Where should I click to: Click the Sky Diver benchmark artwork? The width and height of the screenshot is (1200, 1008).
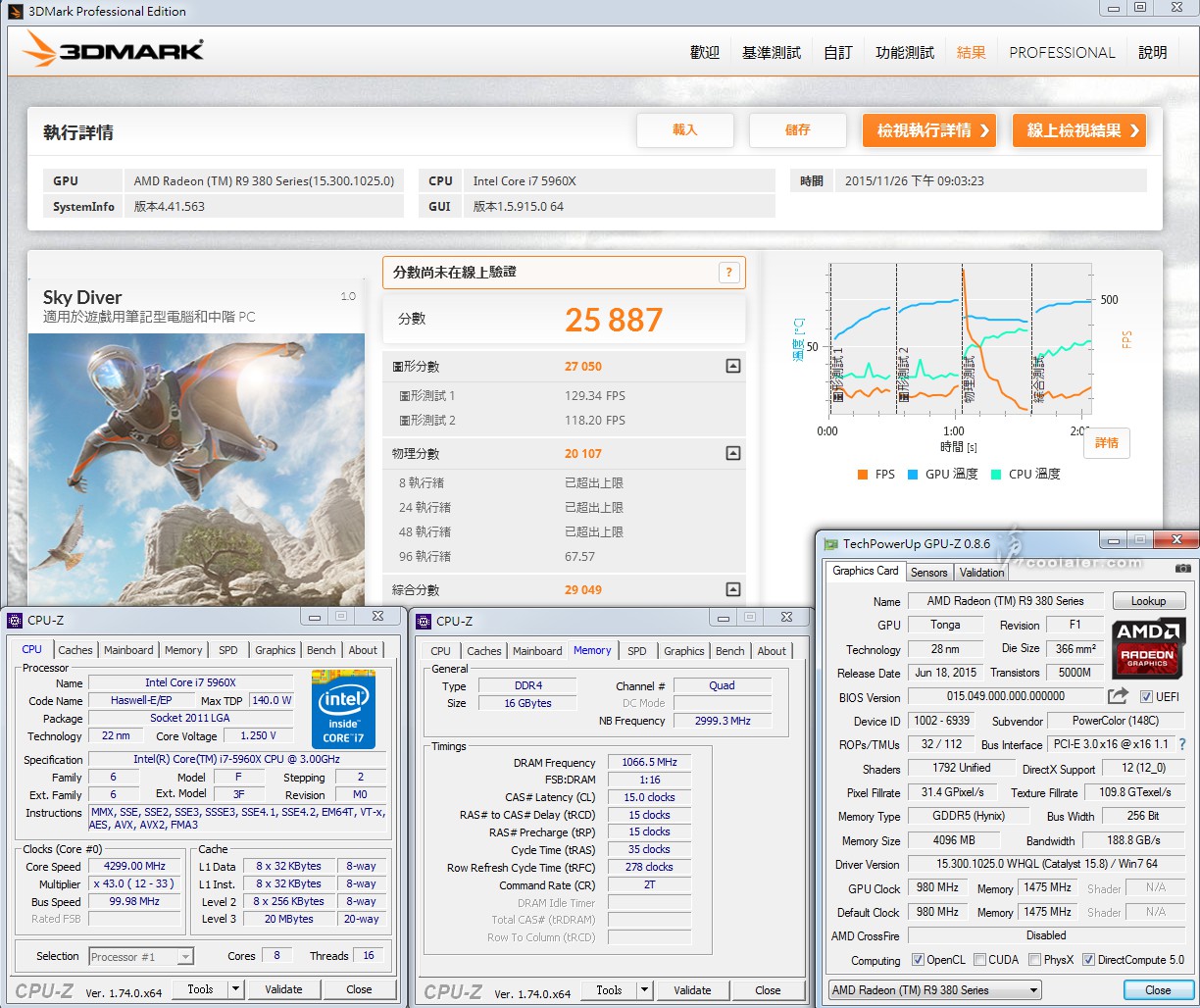[196, 469]
